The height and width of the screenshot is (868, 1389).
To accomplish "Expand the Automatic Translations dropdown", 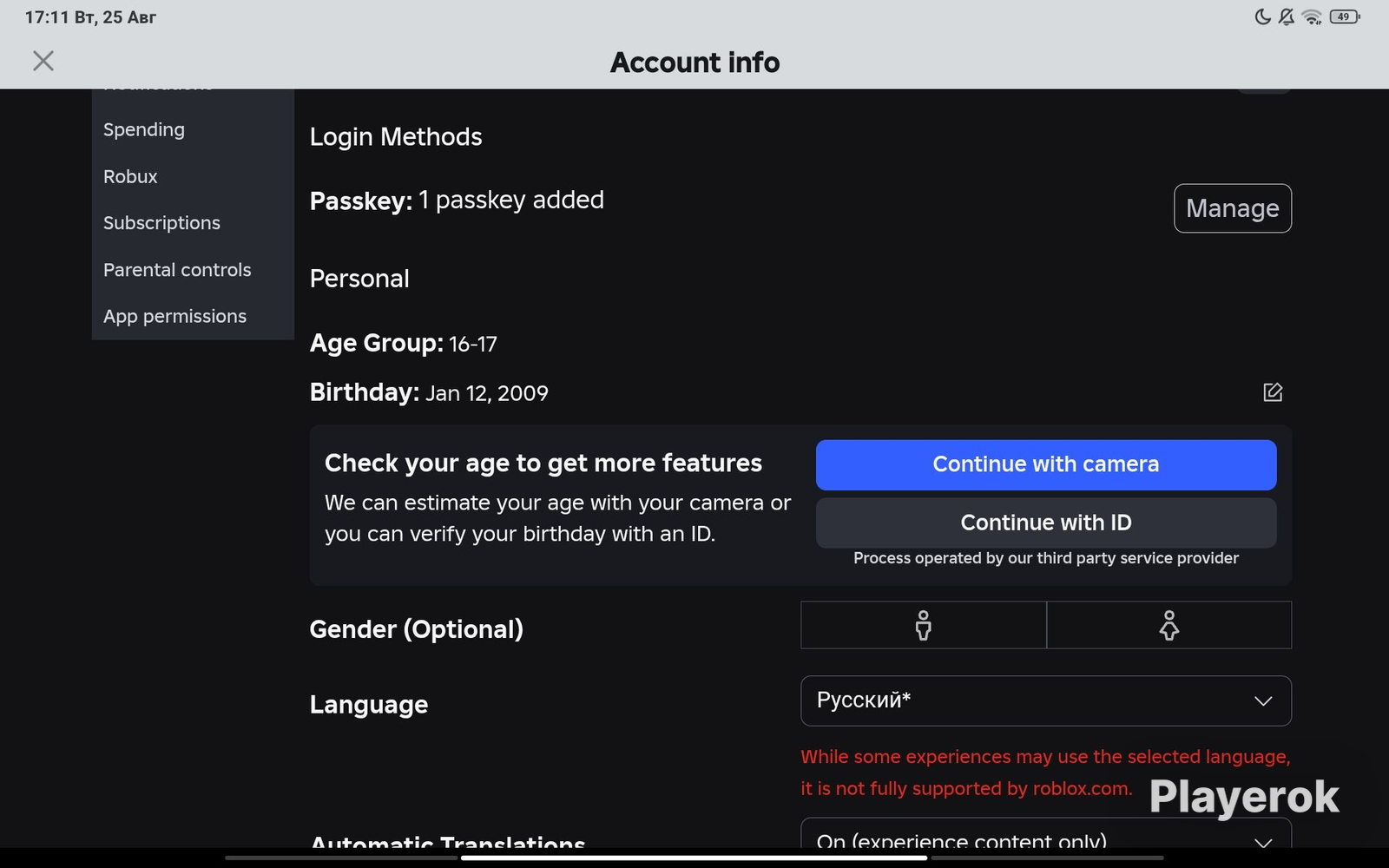I will pyautogui.click(x=1046, y=833).
